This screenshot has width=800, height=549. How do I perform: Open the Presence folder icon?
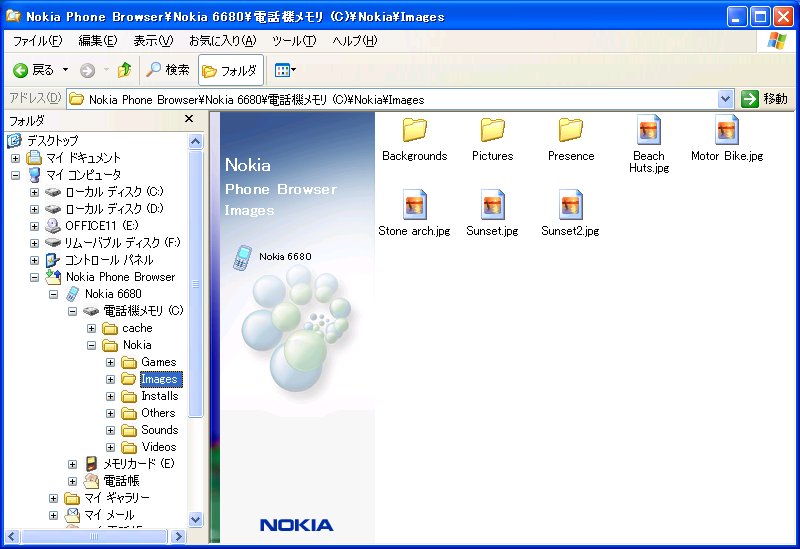click(x=570, y=129)
